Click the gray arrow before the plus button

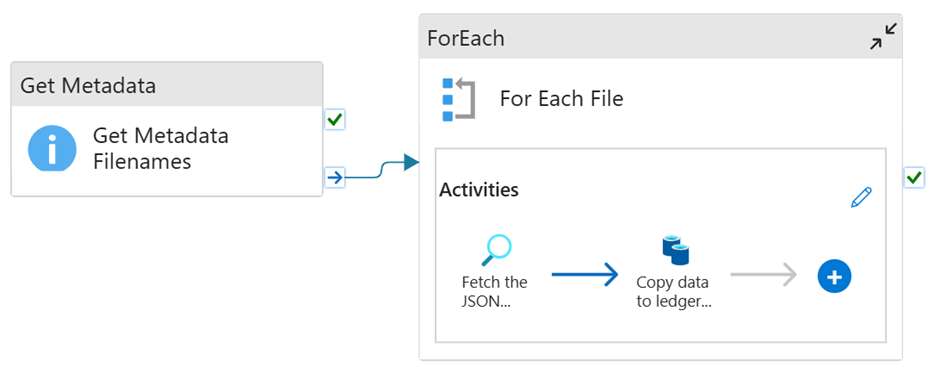pos(764,275)
